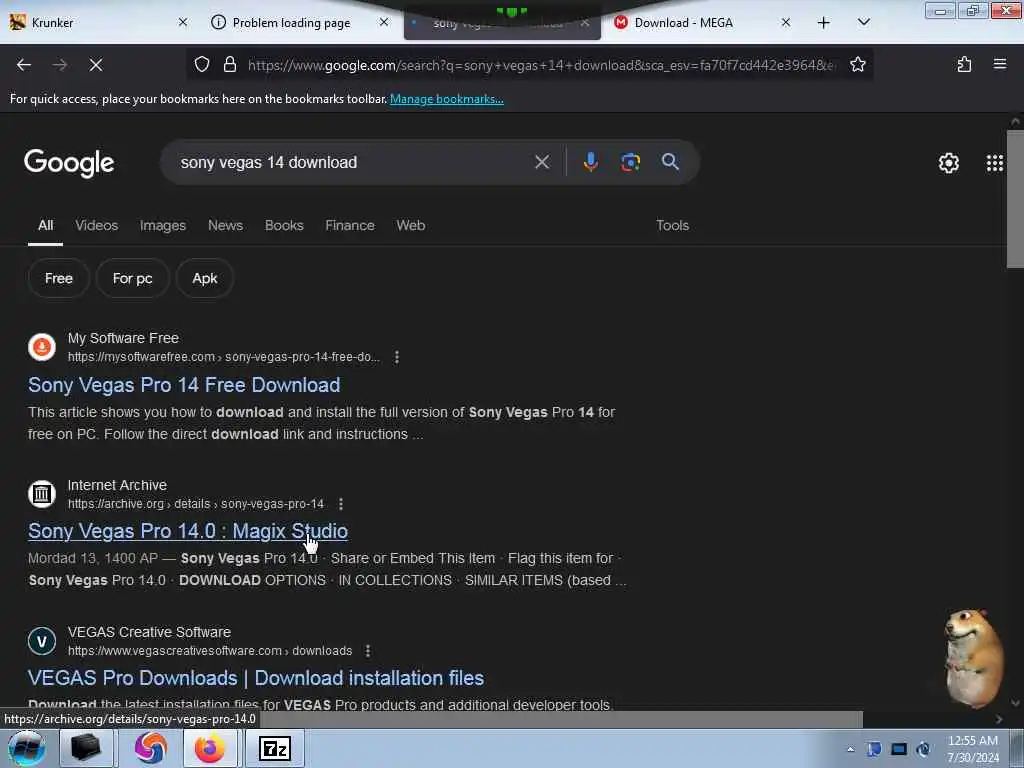This screenshot has height=768, width=1024.
Task: Open the network icon in the system tray
Action: [899, 749]
